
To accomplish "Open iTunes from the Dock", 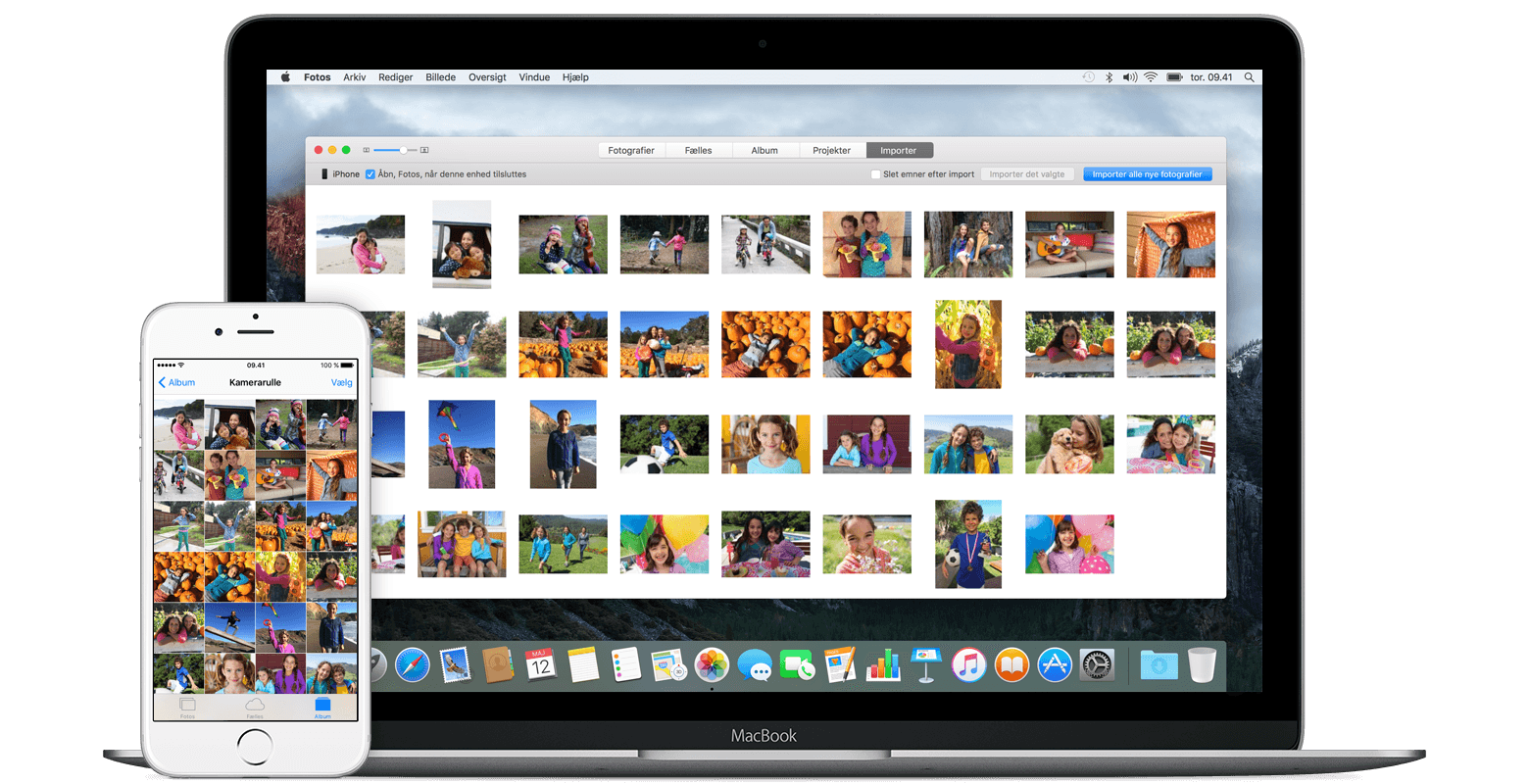I will click(968, 665).
